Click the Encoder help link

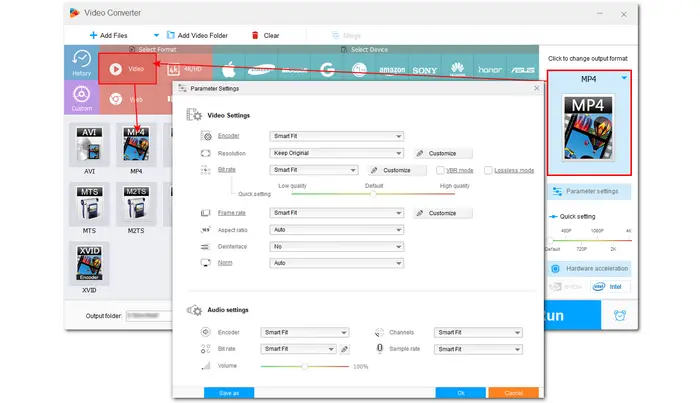tap(229, 136)
